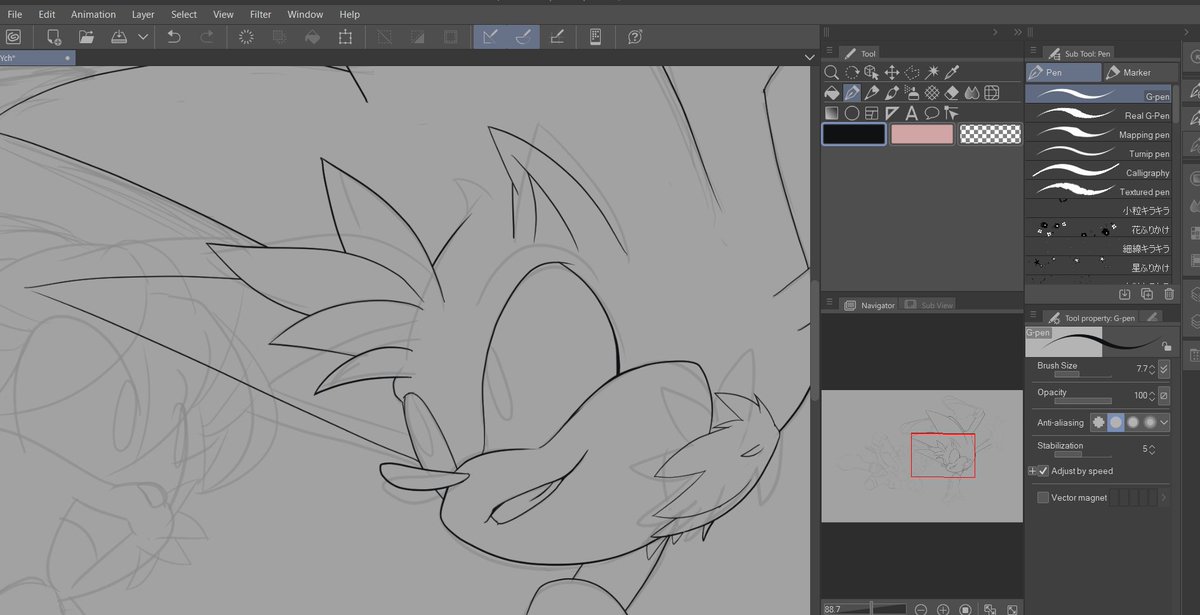
Task: Select the Zoom magnifier tool
Action: 831,72
